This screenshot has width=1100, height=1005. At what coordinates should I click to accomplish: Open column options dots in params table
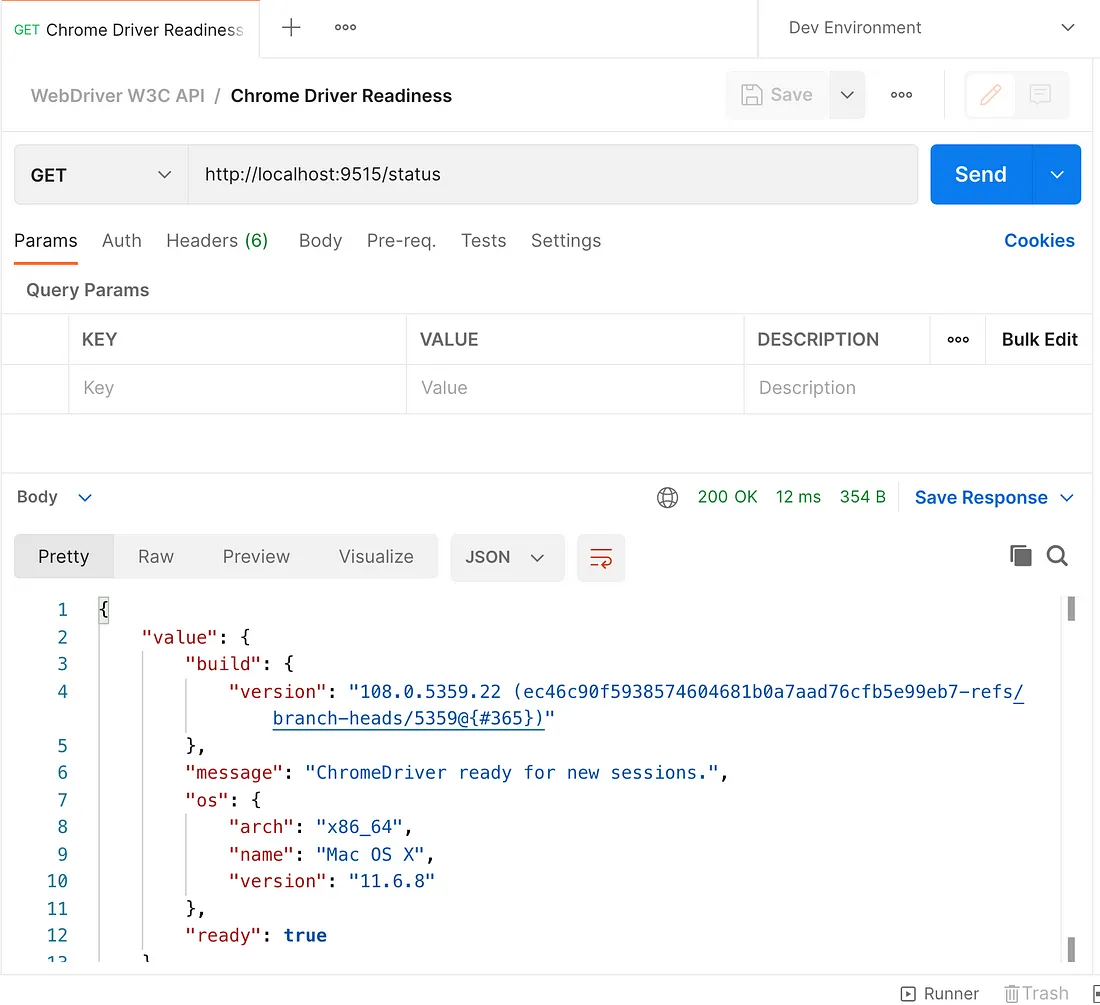958,340
